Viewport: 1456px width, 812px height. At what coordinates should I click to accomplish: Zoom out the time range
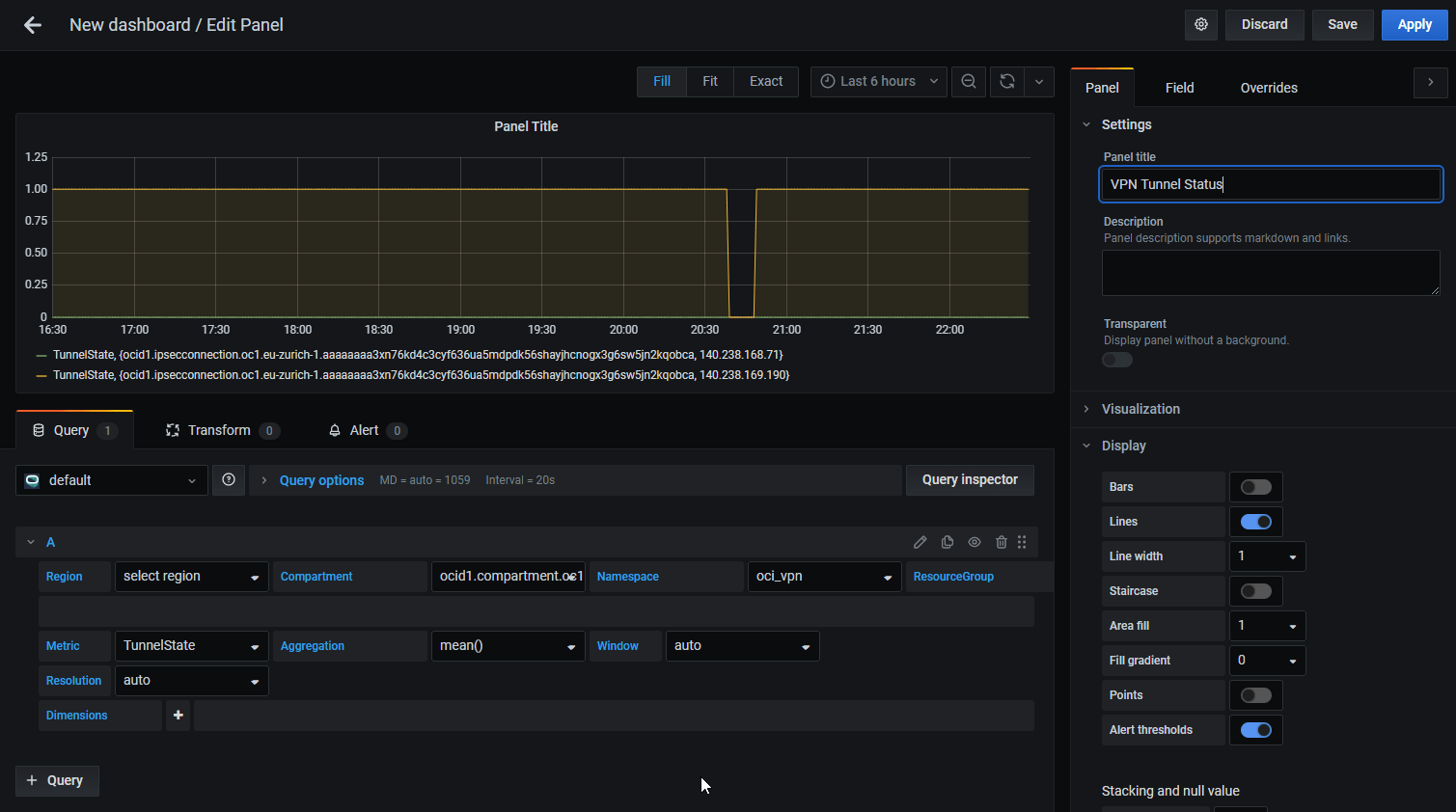pyautogui.click(x=968, y=82)
